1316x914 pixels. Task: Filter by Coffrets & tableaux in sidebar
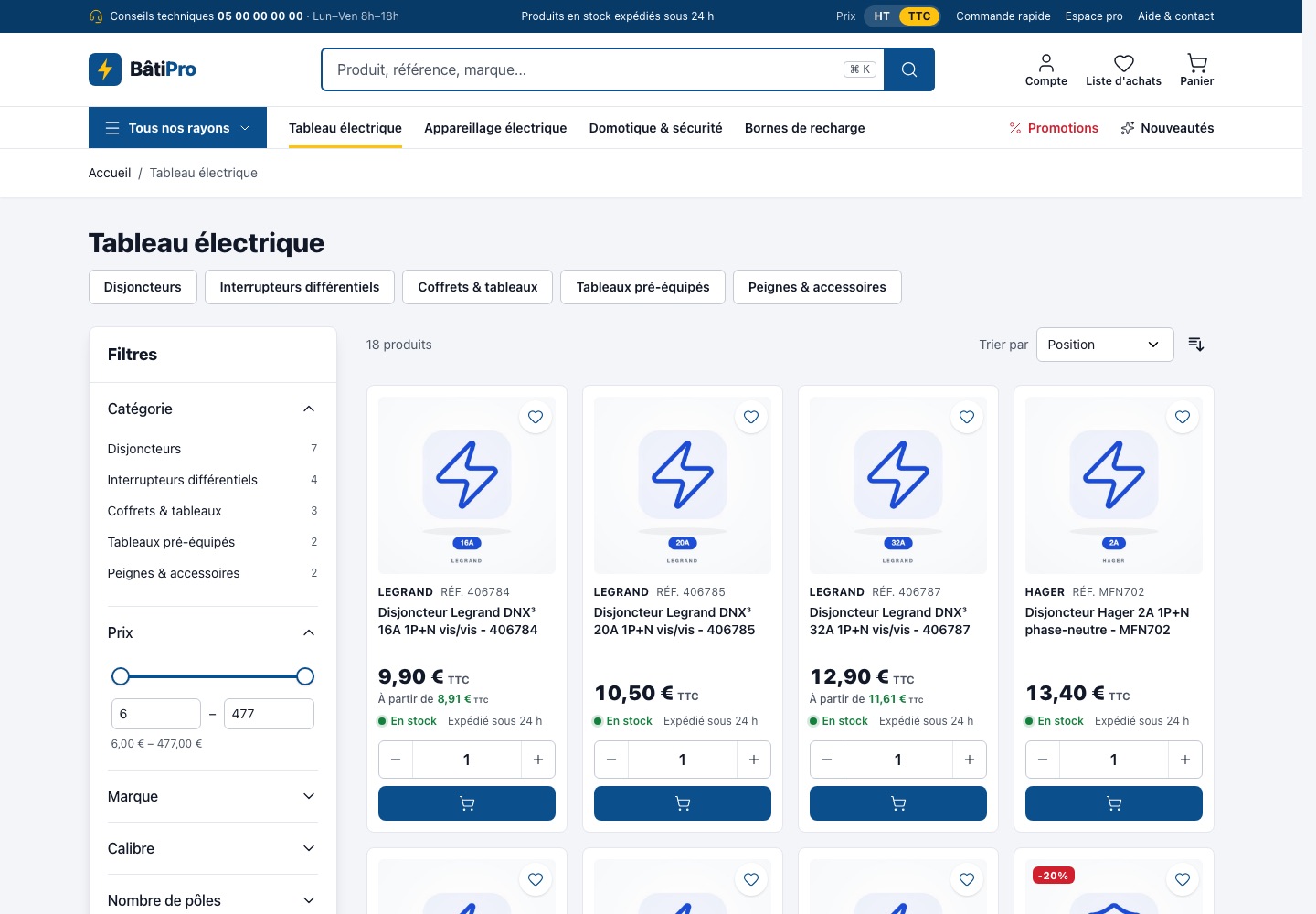tap(212, 511)
